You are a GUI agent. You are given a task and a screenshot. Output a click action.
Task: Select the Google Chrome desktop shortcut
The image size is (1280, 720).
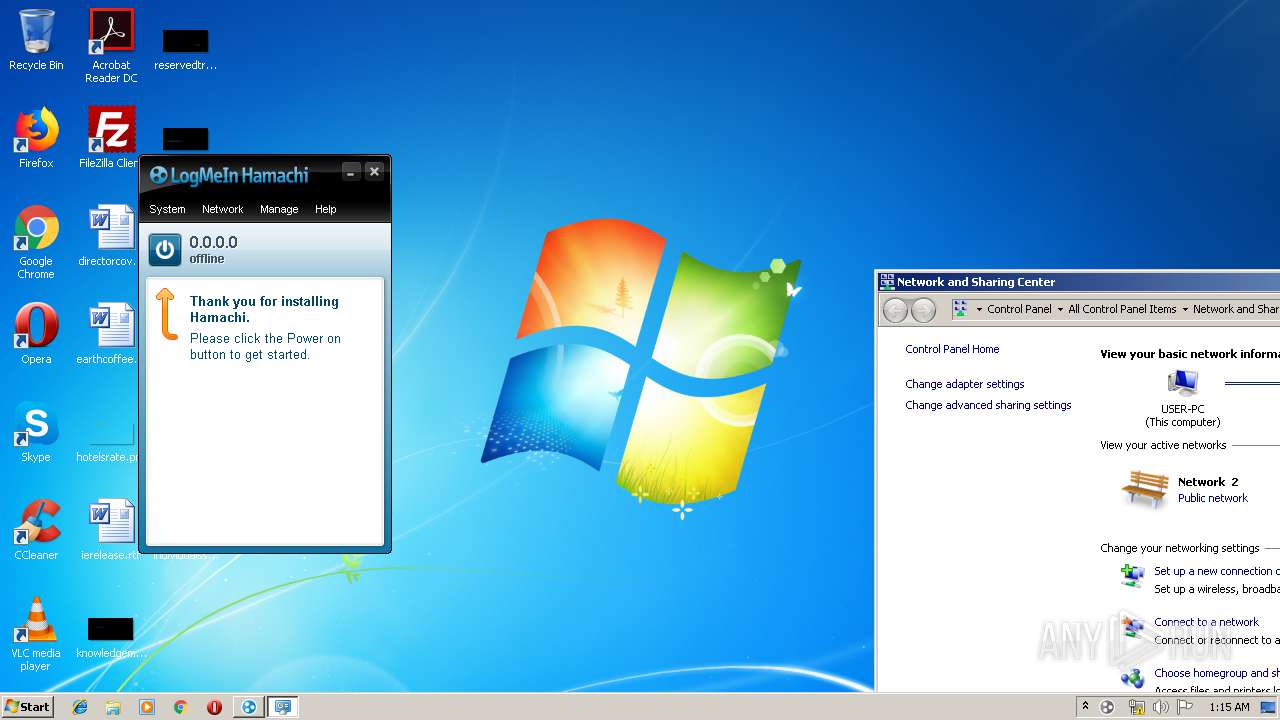pos(36,242)
